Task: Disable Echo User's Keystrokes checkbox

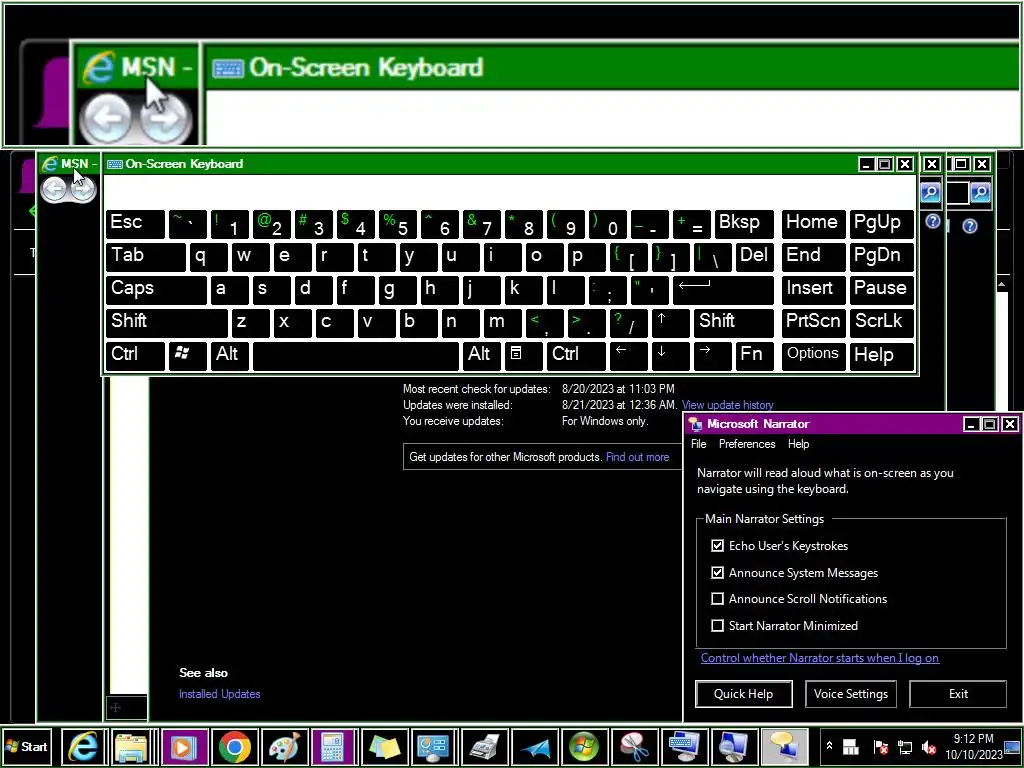Action: click(x=718, y=545)
